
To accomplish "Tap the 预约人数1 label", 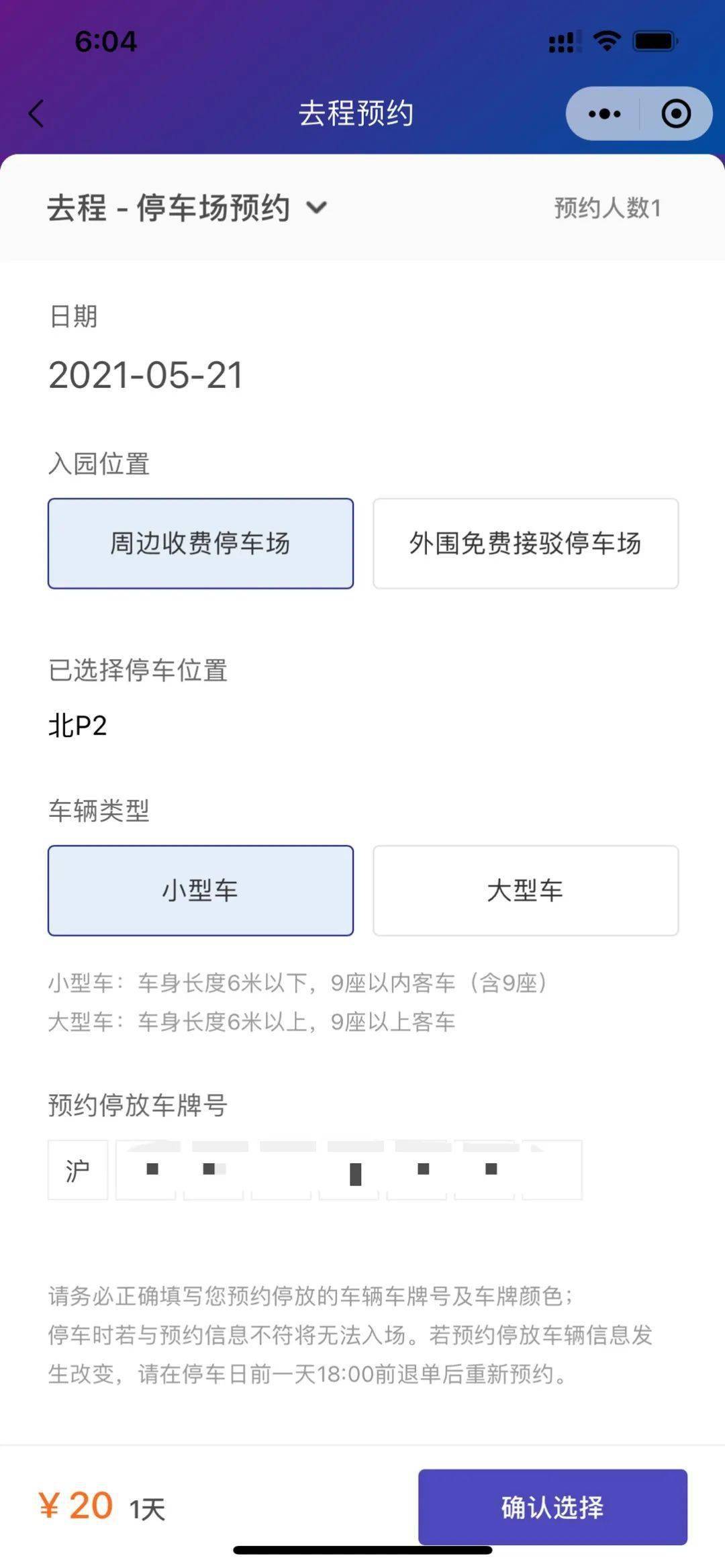I will [608, 208].
